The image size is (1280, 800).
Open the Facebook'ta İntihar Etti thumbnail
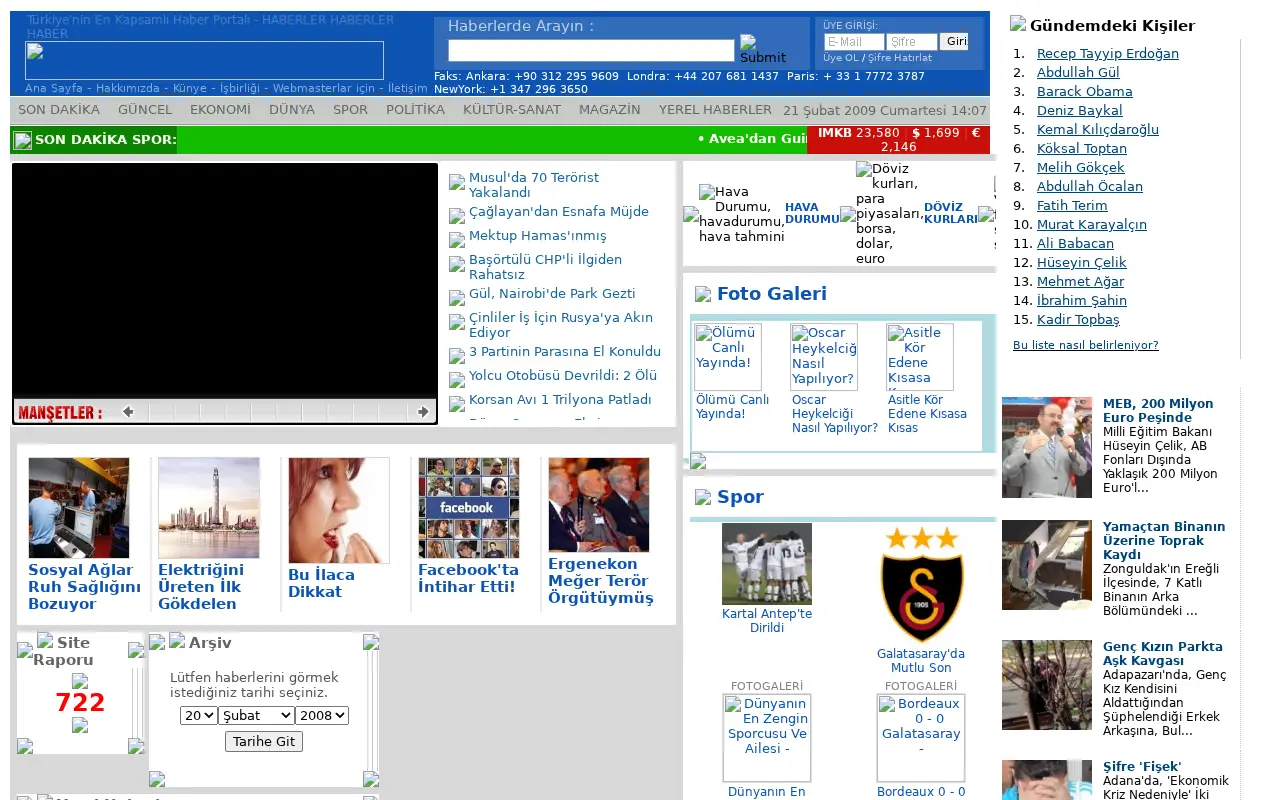pyautogui.click(x=469, y=508)
